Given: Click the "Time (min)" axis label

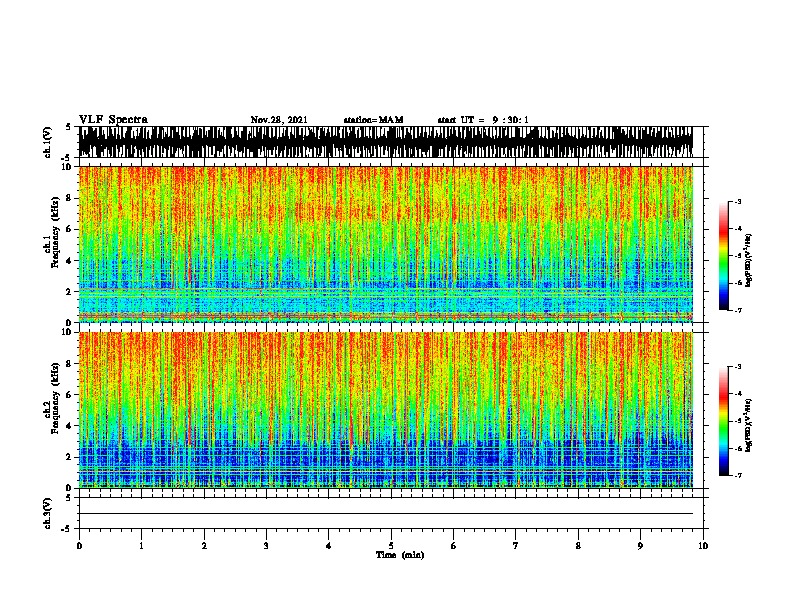Looking at the screenshot, I should pos(400,555).
